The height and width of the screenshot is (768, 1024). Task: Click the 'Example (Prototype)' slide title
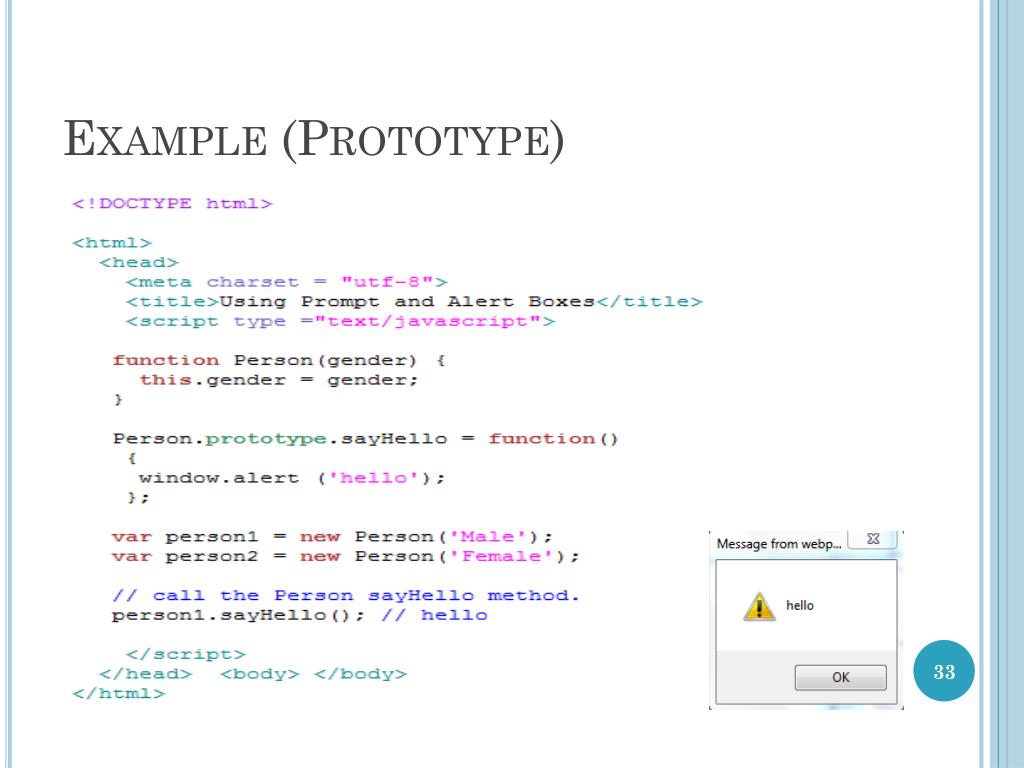click(313, 139)
